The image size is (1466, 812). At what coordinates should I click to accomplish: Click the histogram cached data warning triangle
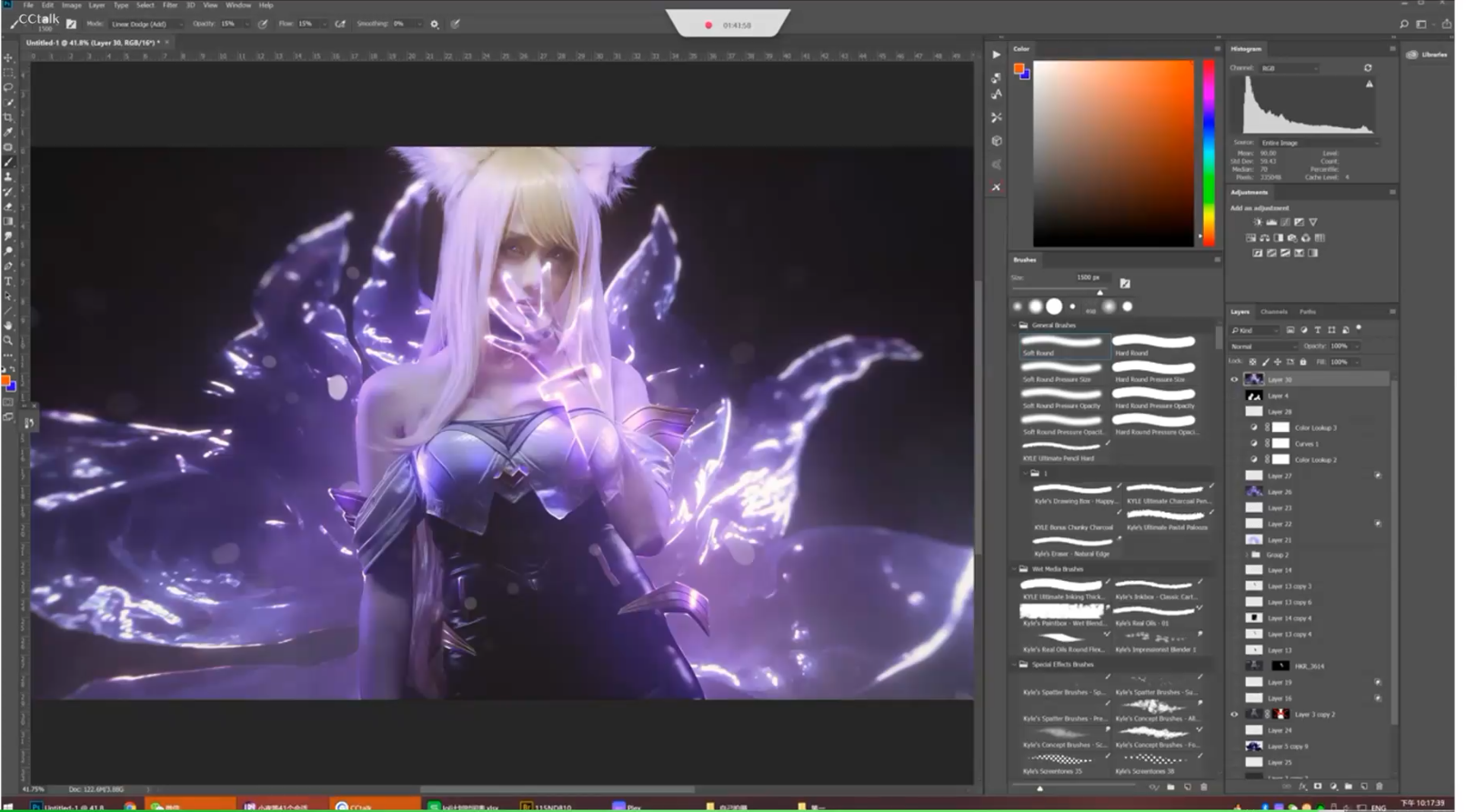tap(1370, 84)
